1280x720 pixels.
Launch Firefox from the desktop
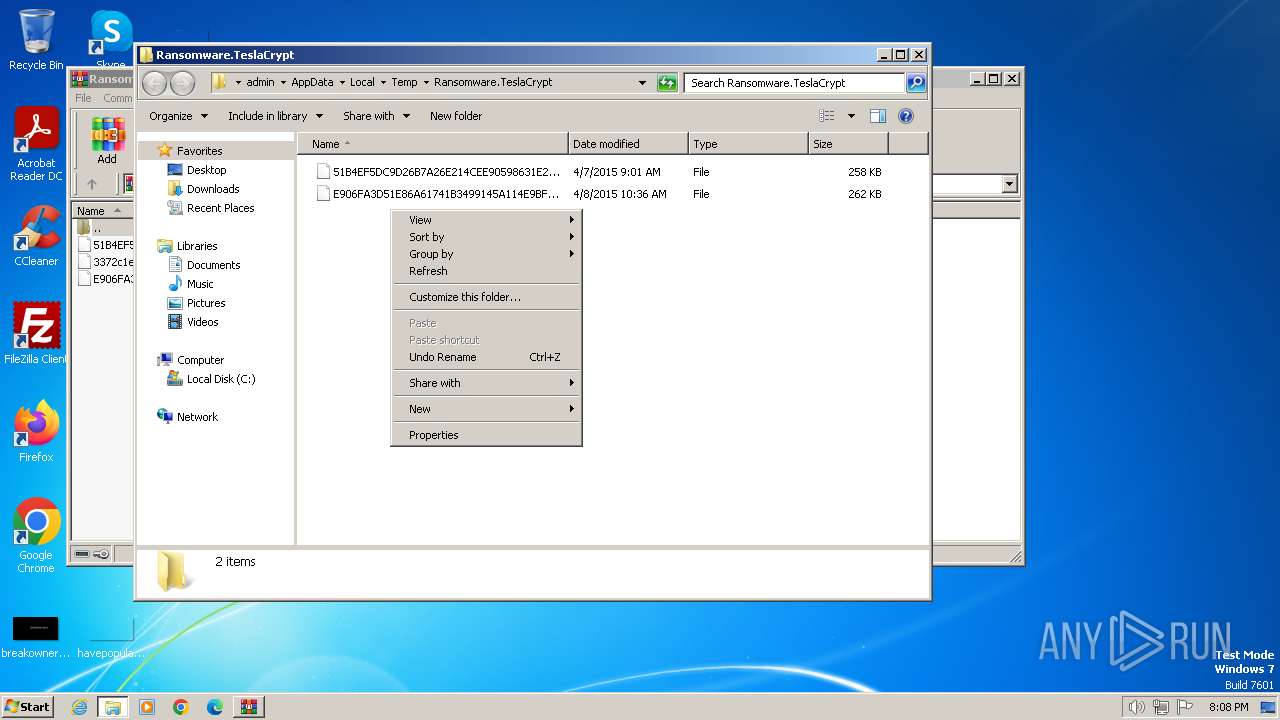coord(36,431)
